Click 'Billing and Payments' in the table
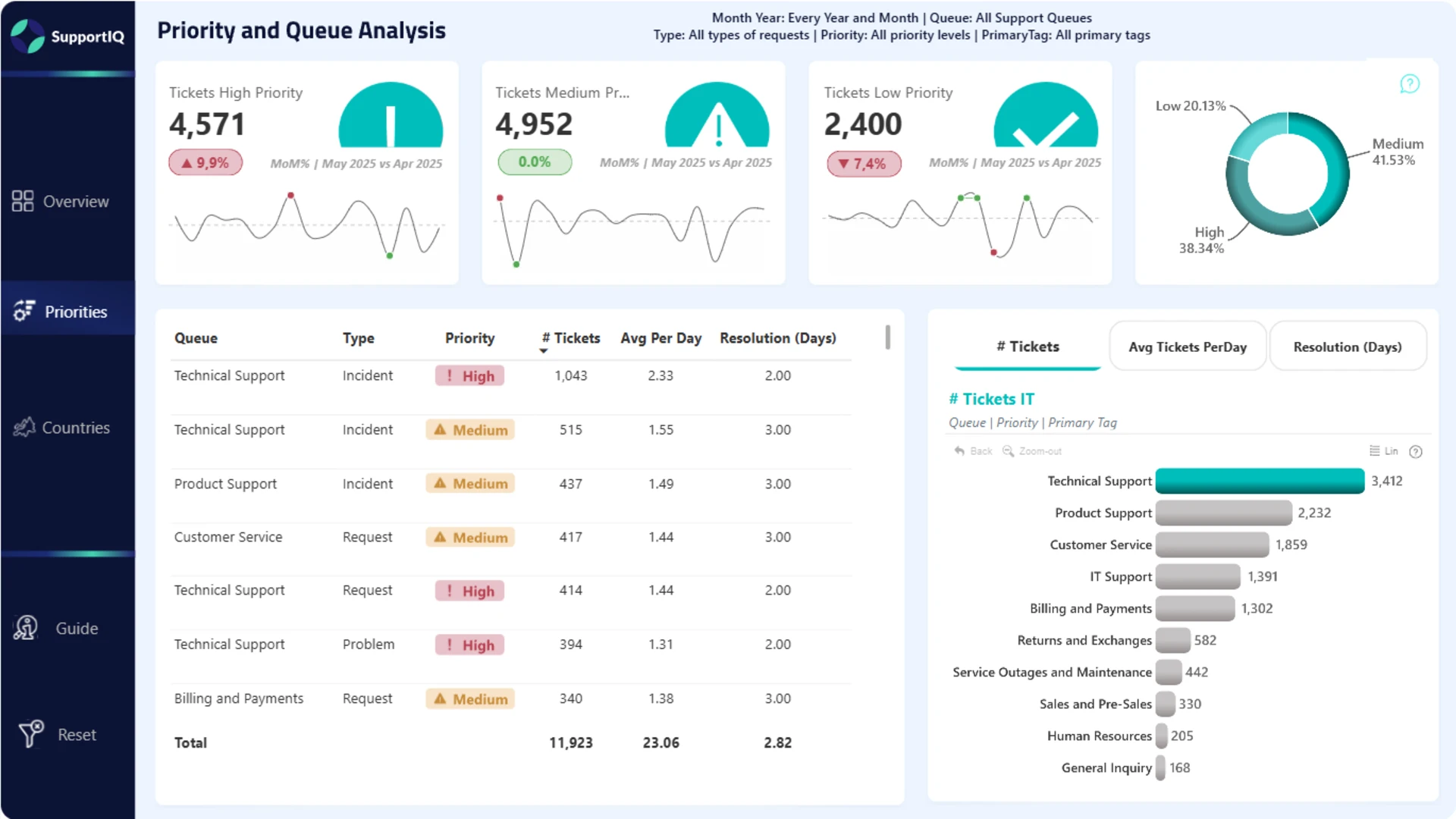The height and width of the screenshot is (819, 1456). (x=239, y=698)
